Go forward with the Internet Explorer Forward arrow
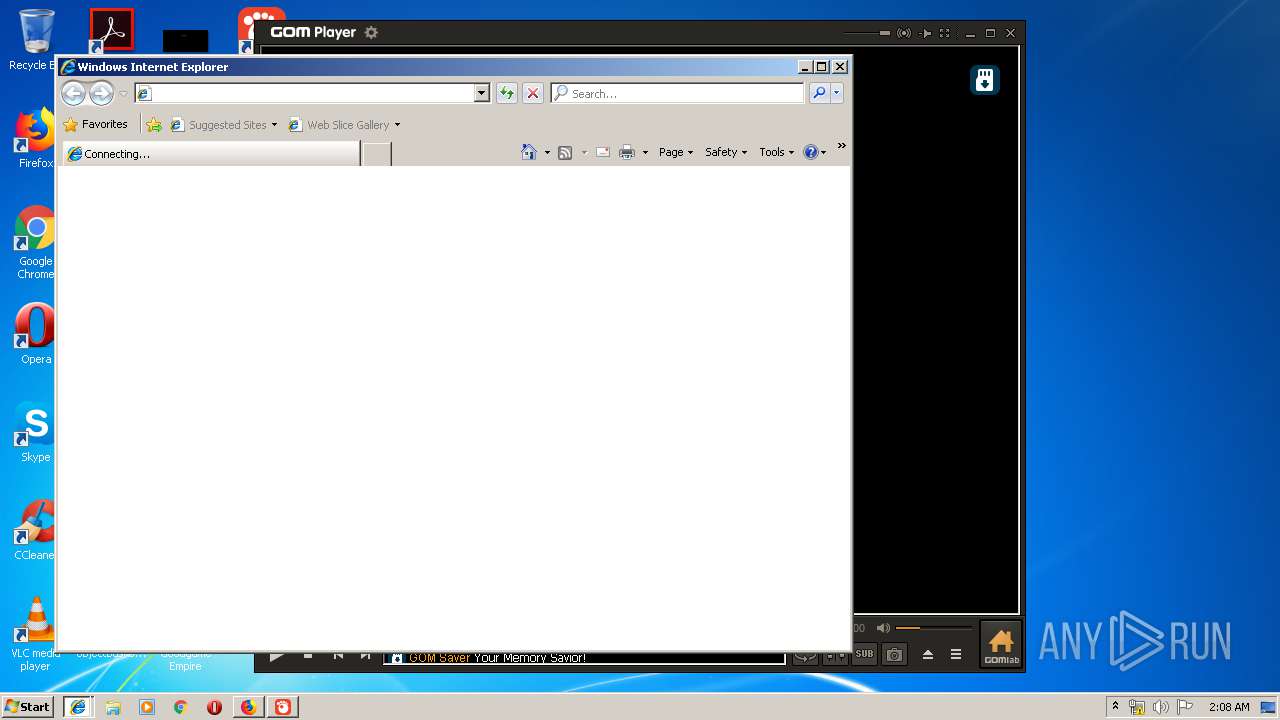Image resolution: width=1280 pixels, height=720 pixels. pyautogui.click(x=101, y=94)
